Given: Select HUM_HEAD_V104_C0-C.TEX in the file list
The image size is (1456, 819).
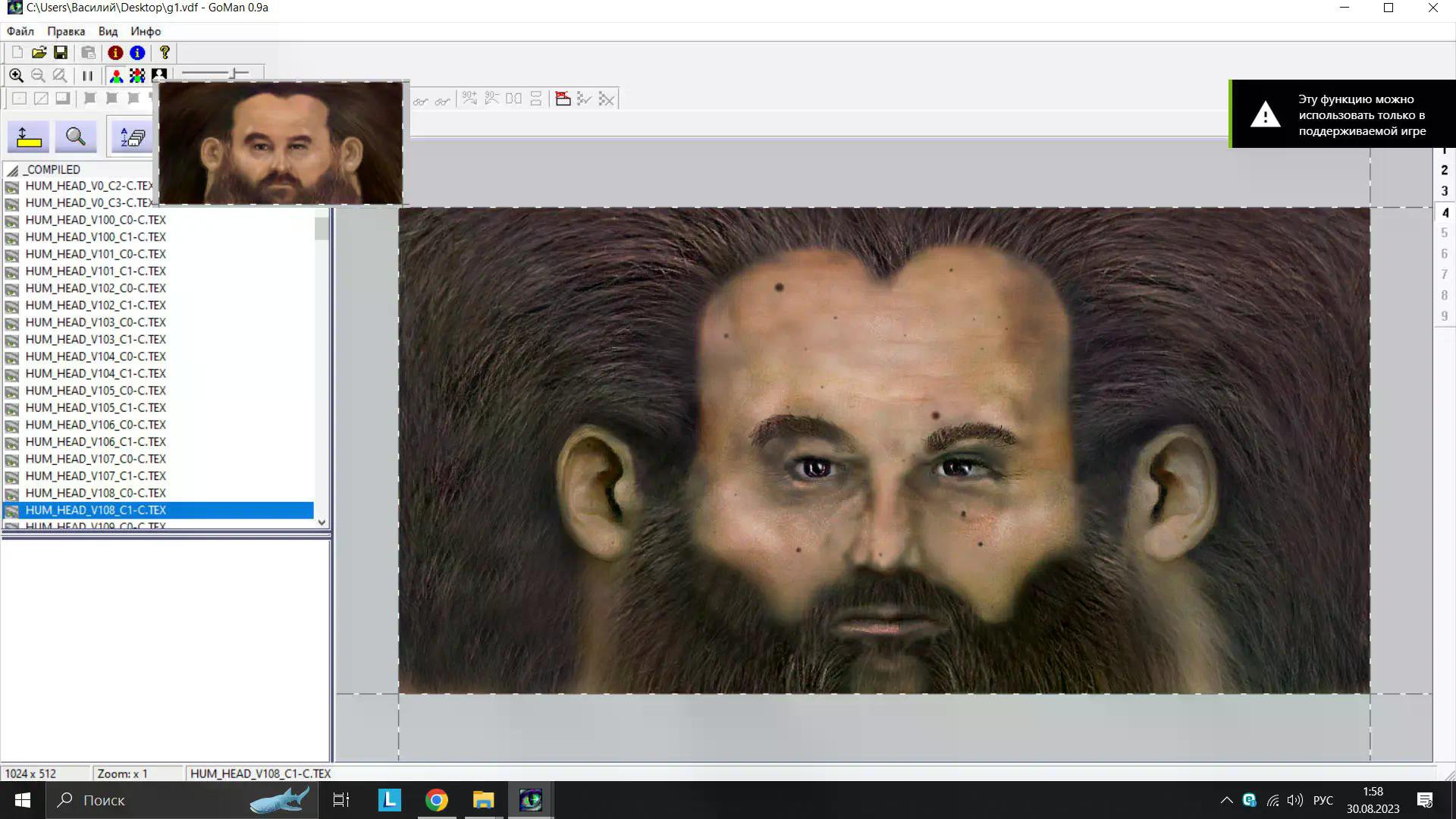Looking at the screenshot, I should point(96,356).
